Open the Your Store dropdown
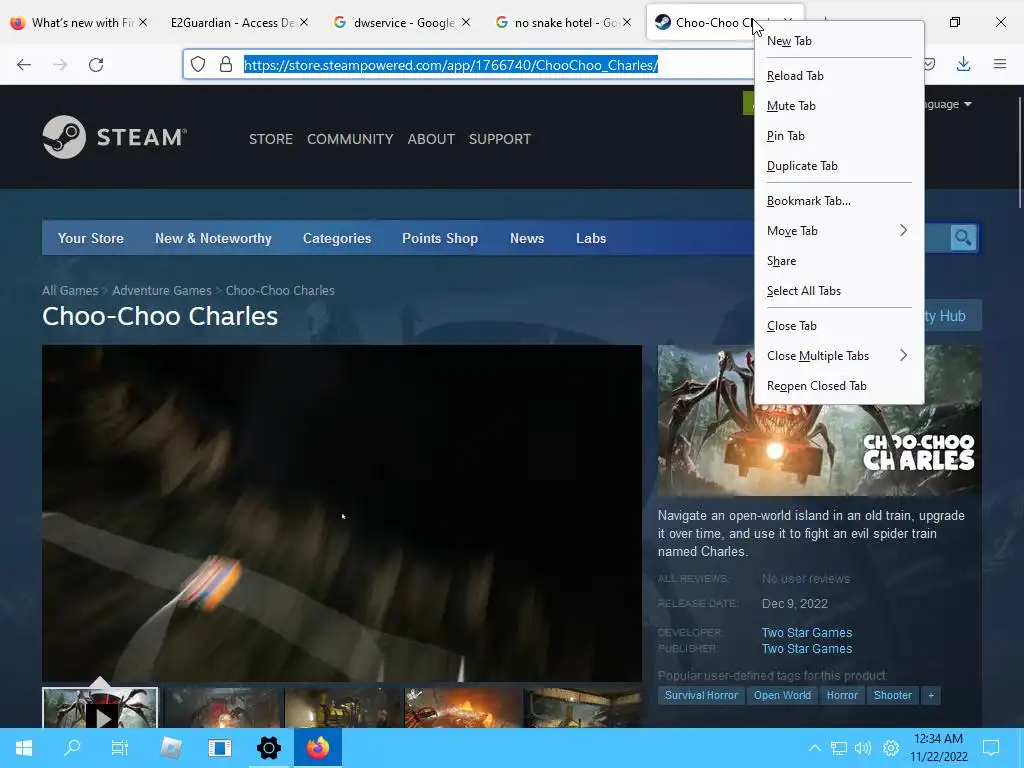This screenshot has height=768, width=1024. click(91, 238)
